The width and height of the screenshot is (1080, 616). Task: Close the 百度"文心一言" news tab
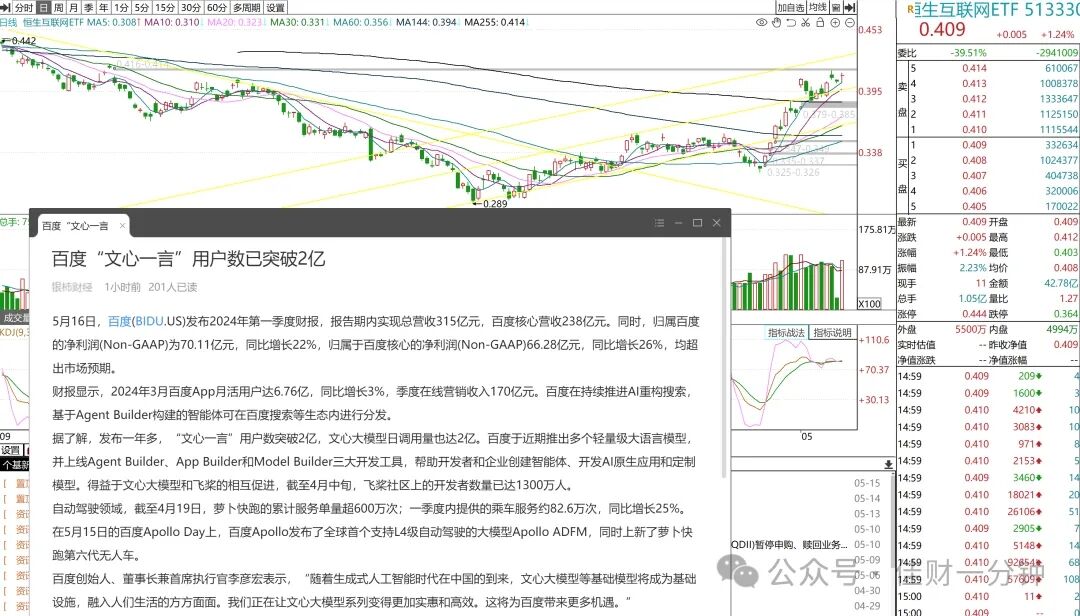point(122,225)
